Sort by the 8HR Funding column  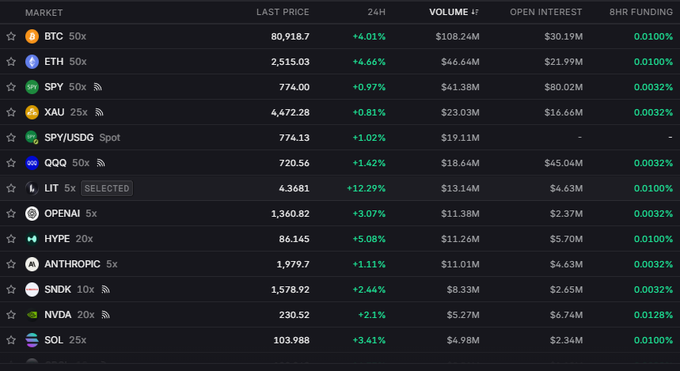coord(641,12)
